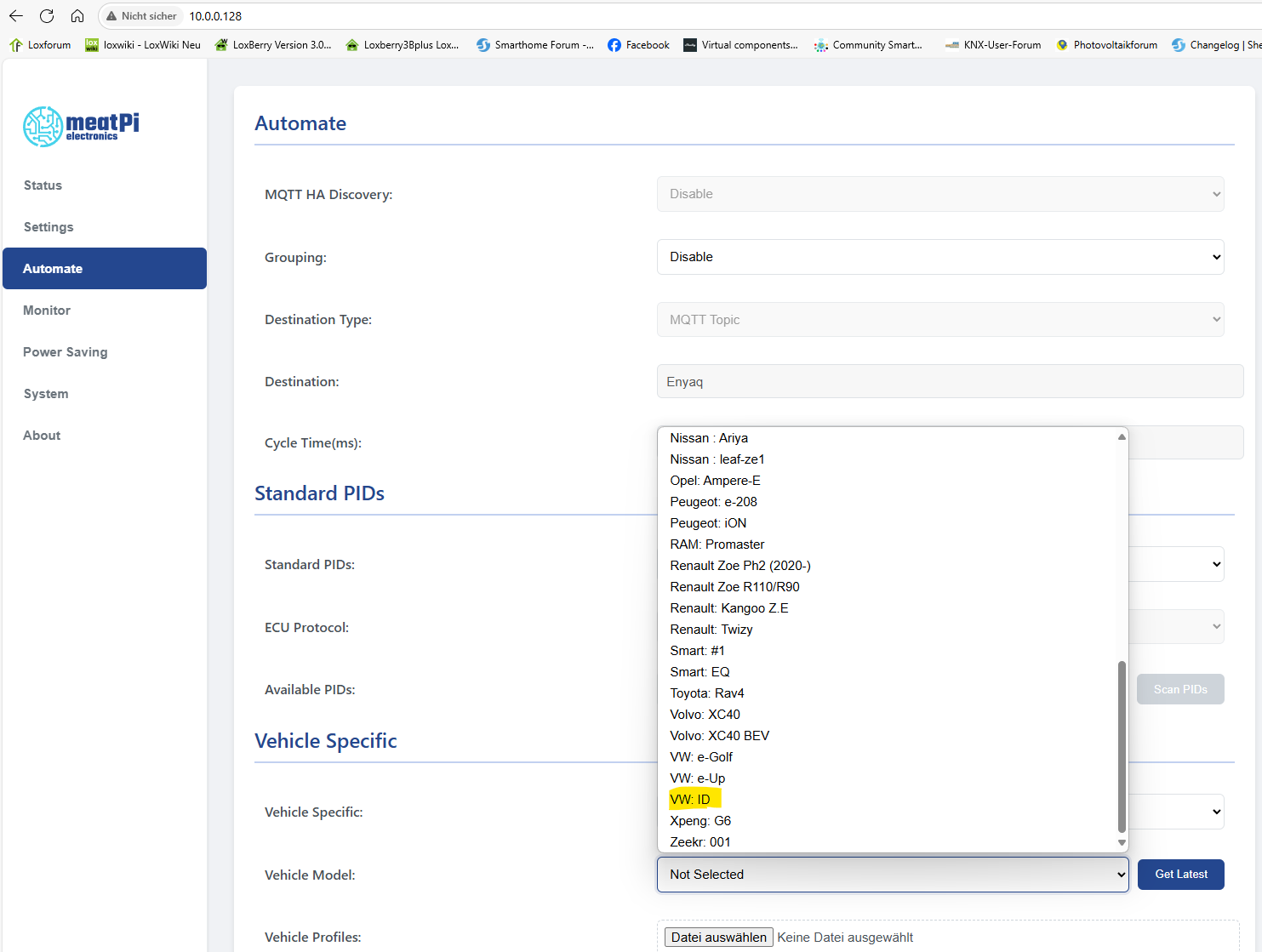Open the loxwiki - LoxWiki Neu bookmark
This screenshot has height=952, width=1262.
143,45
